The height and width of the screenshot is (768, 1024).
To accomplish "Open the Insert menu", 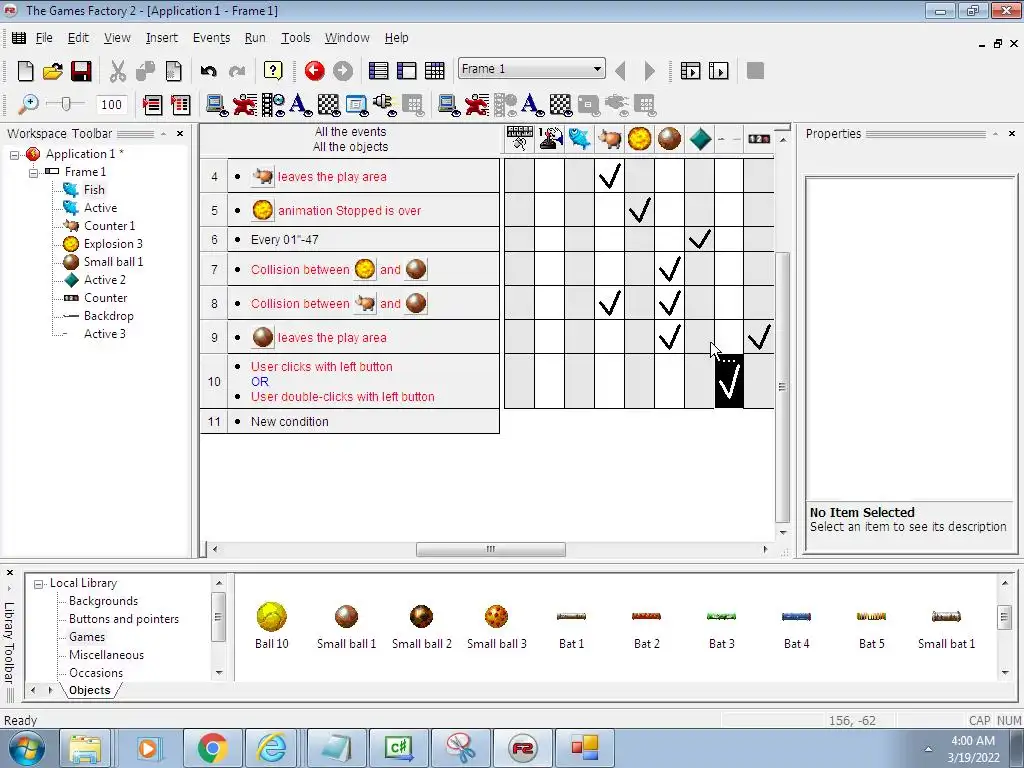I will (x=161, y=38).
